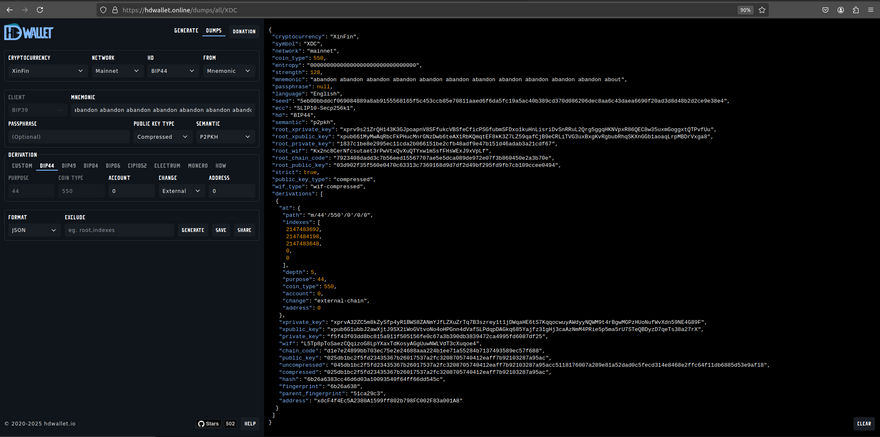Click the HD Wallet logo
This screenshot has width=880, height=437.
26,32
